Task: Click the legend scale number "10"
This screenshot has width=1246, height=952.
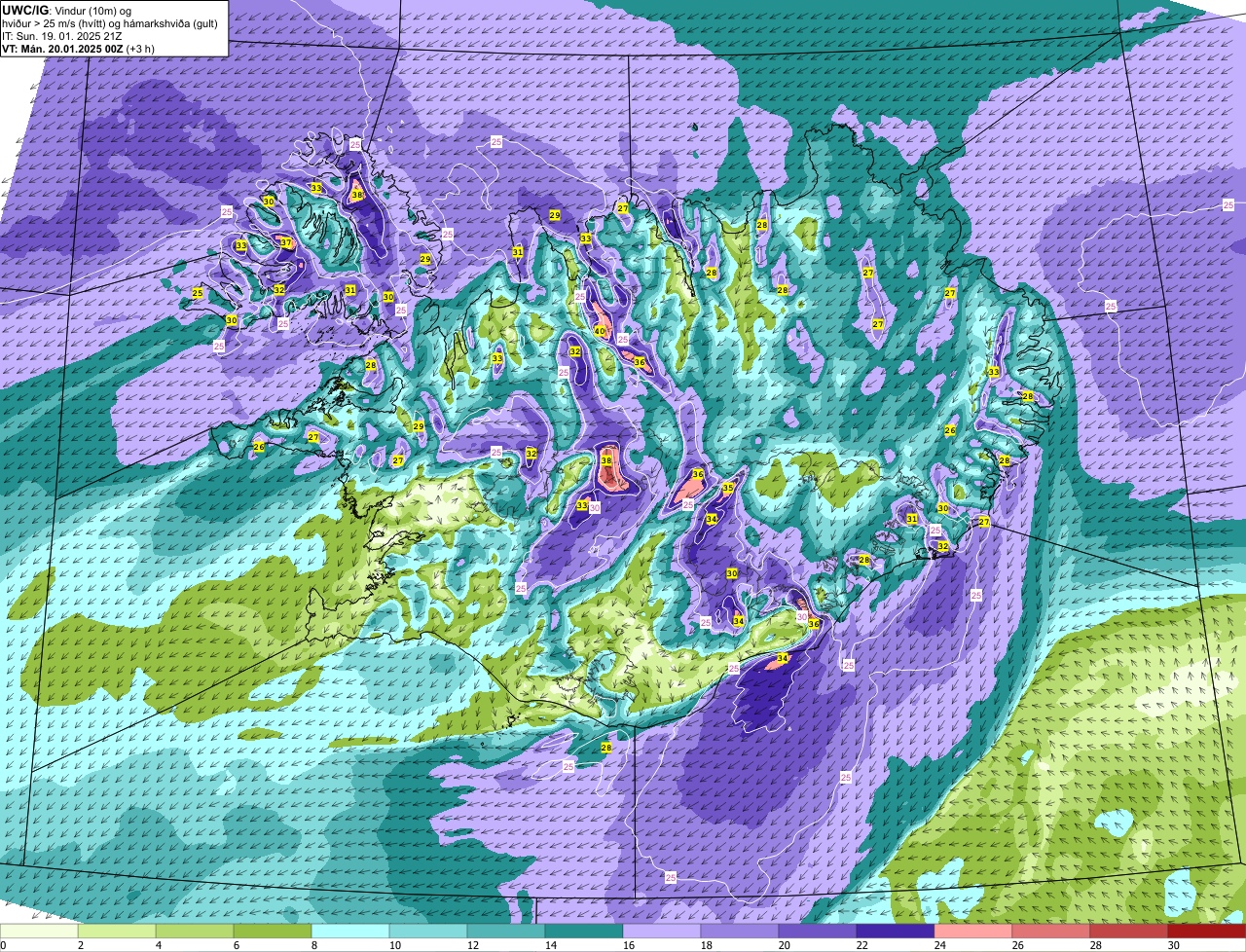Action: 395,945
